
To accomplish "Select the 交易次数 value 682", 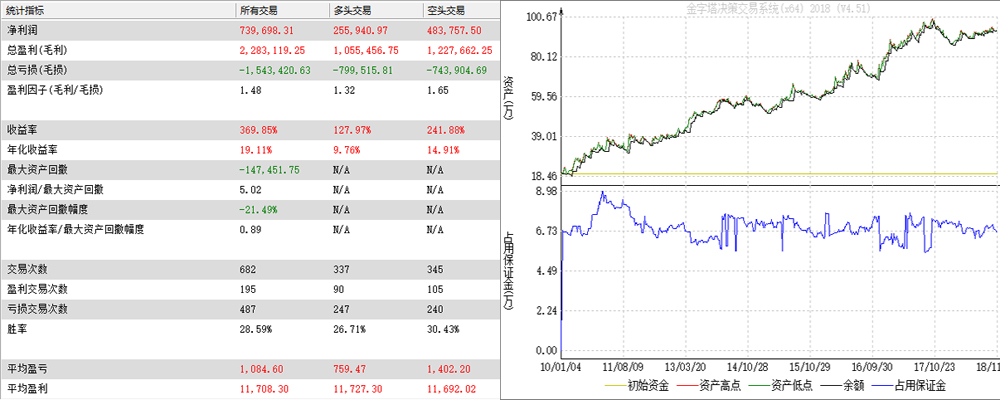I will point(250,269).
